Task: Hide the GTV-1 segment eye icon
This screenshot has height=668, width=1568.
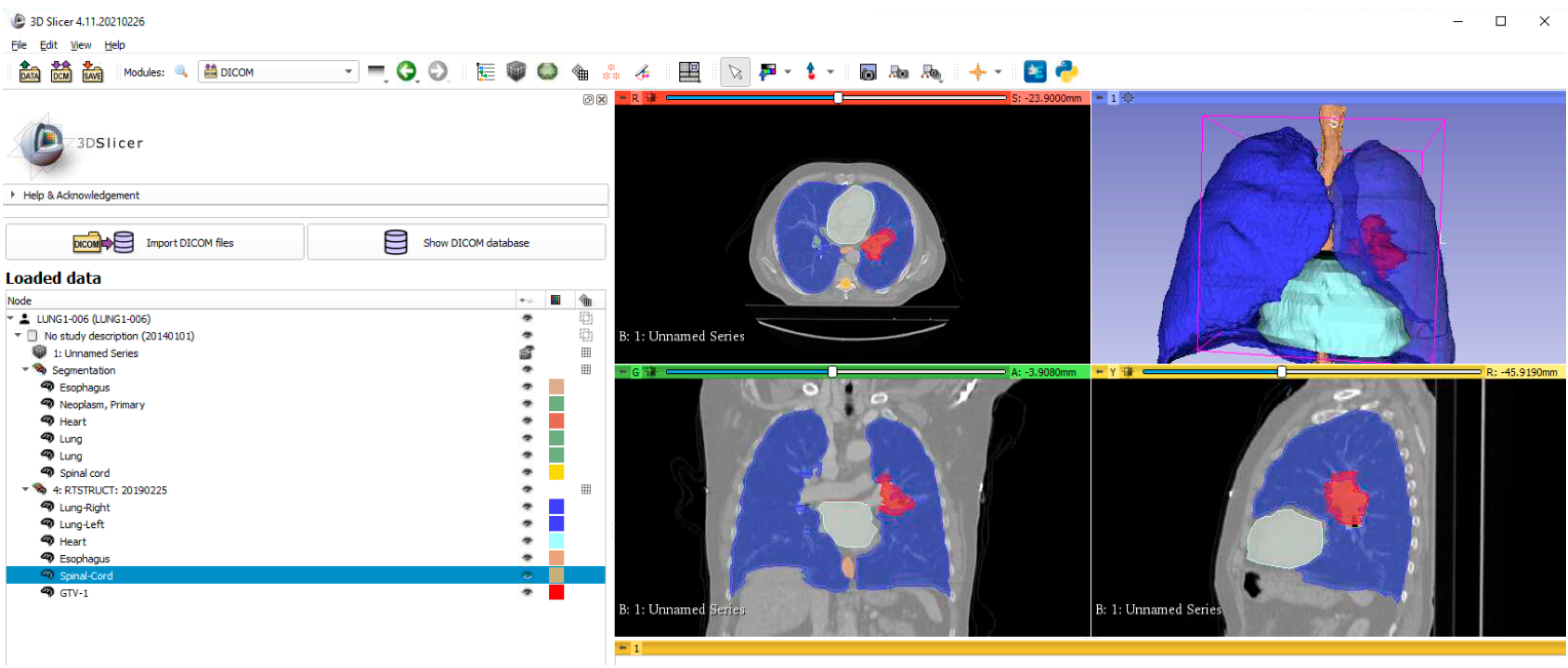Action: tap(527, 593)
